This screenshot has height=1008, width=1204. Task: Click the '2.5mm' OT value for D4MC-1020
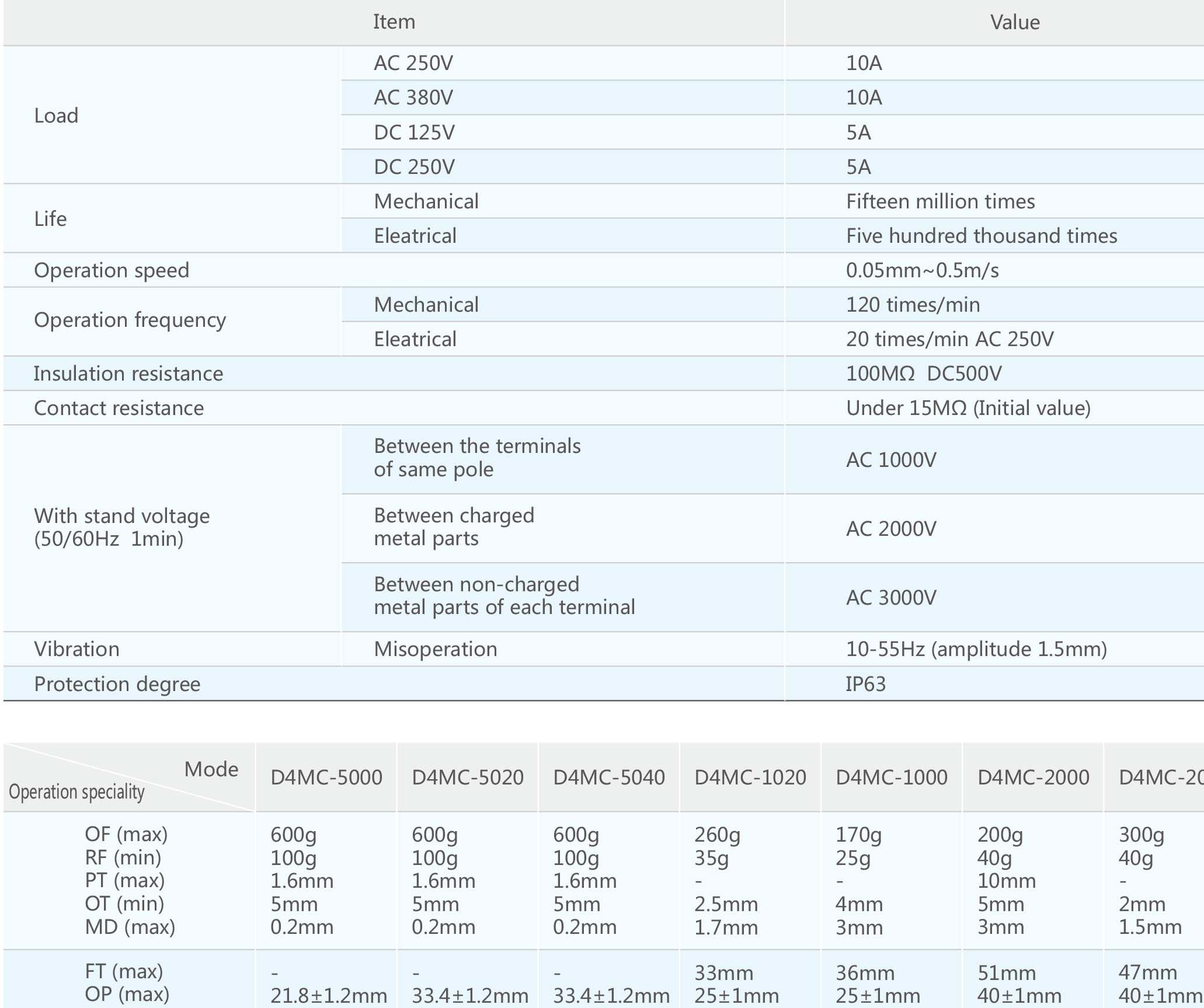[x=726, y=905]
